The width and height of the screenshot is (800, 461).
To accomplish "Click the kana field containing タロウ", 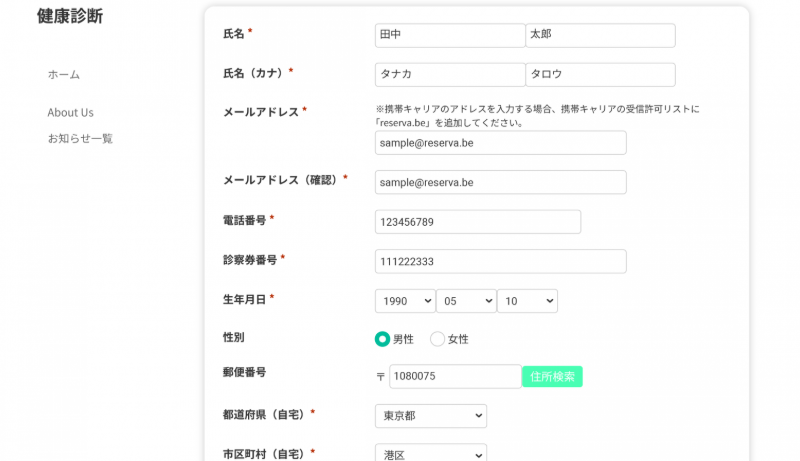I will point(600,75).
